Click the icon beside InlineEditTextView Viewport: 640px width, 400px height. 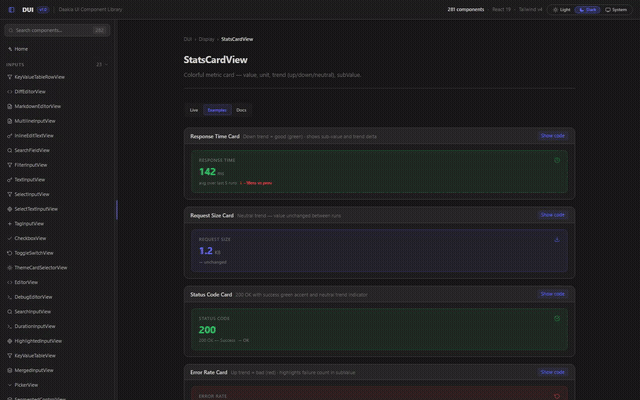[9, 136]
